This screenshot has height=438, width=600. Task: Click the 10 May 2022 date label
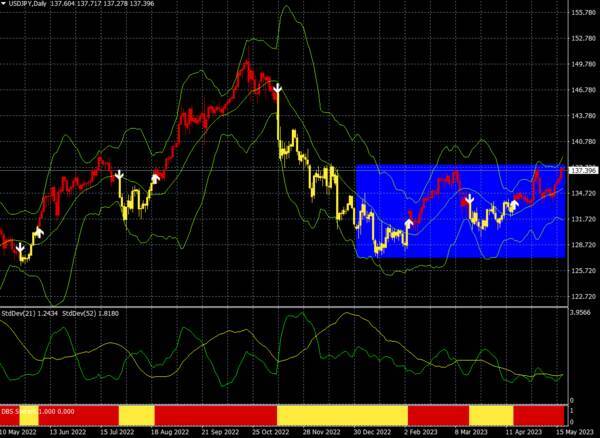[x=18, y=432]
